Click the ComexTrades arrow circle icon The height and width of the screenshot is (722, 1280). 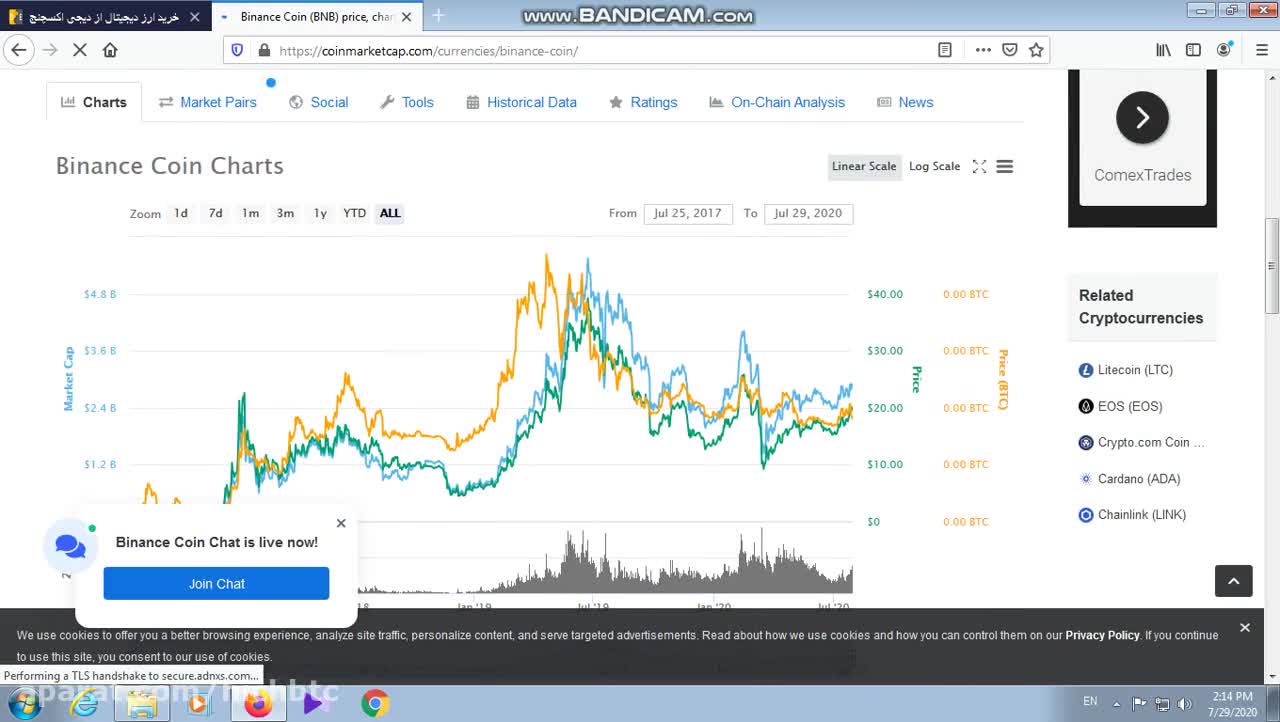(x=1142, y=118)
